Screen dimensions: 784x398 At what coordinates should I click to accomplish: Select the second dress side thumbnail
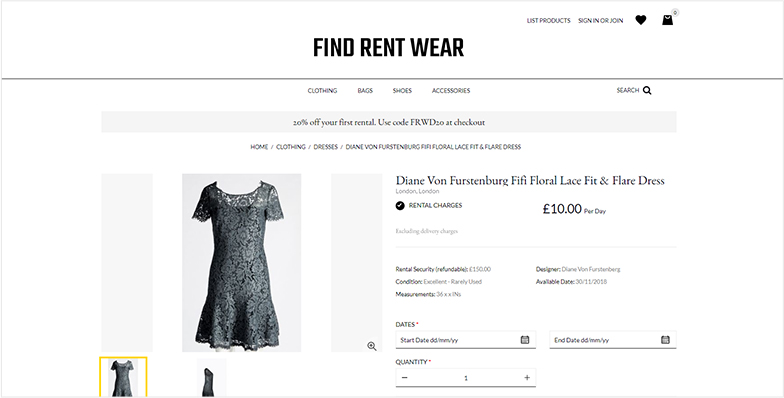[x=212, y=378]
